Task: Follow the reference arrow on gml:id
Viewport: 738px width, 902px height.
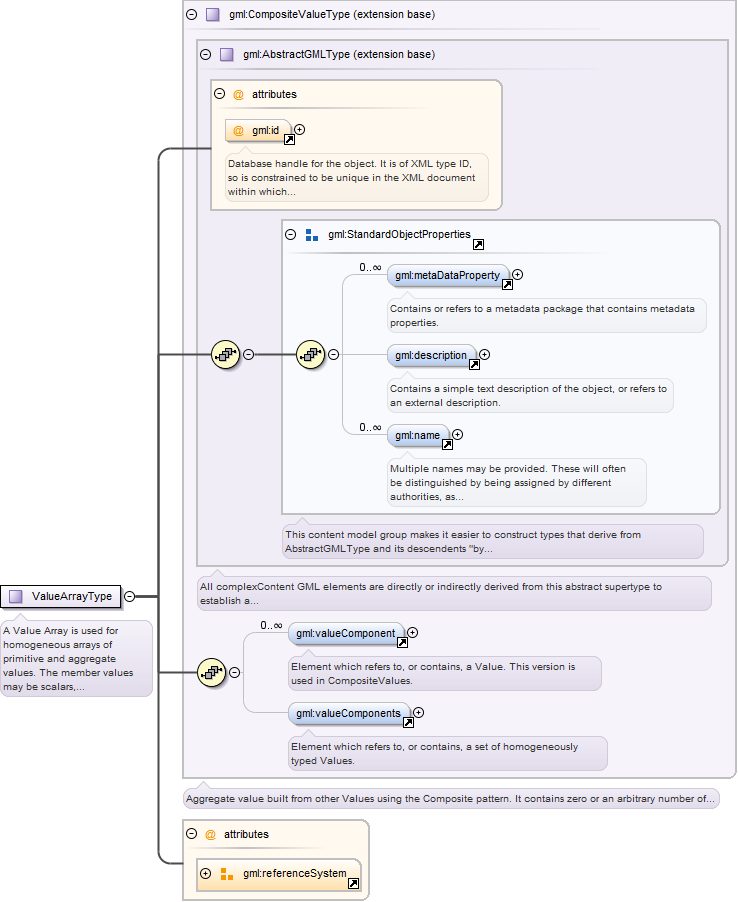Action: click(x=289, y=139)
